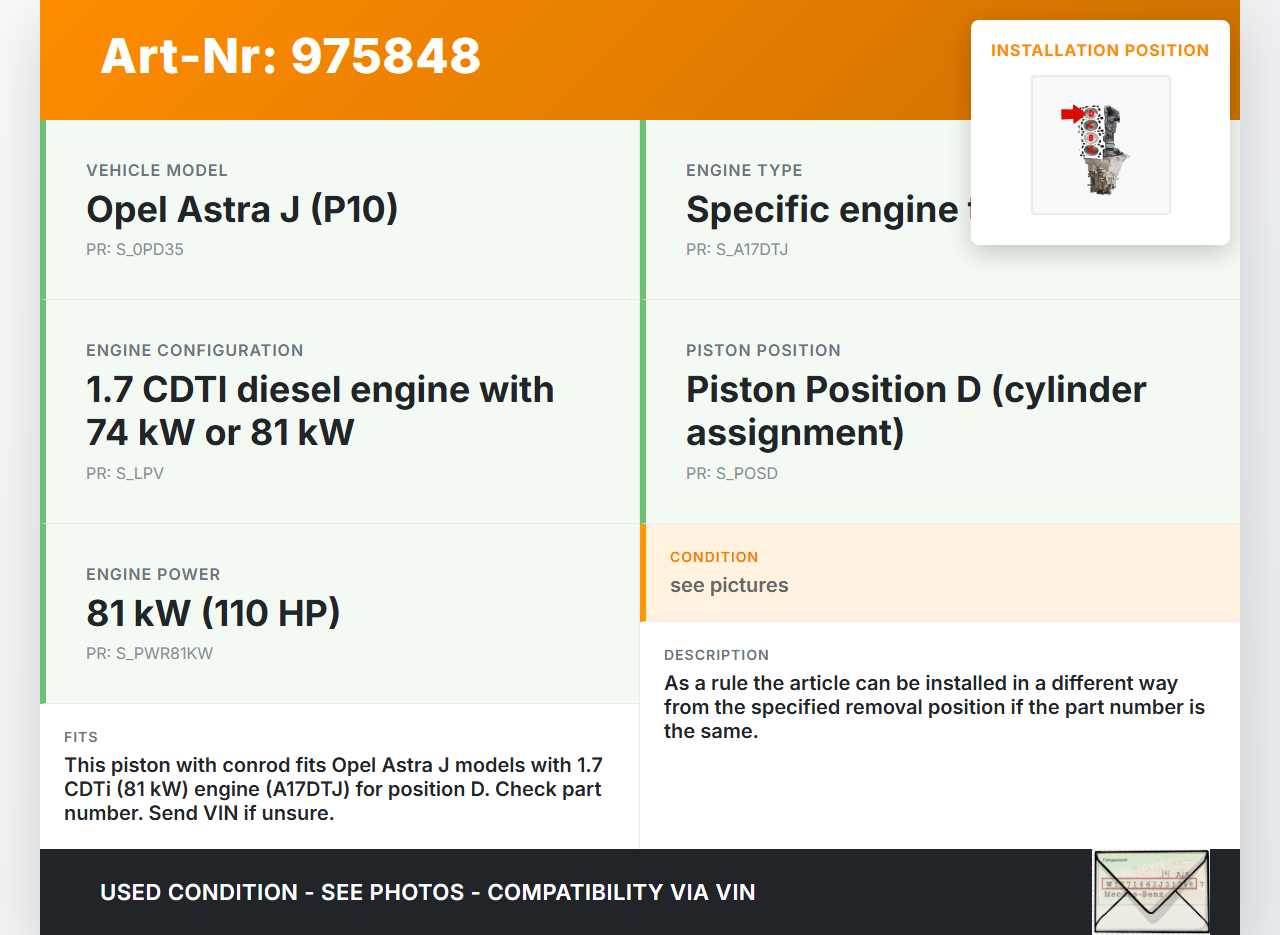Click the 'USED CONDITION - SEE PHOTOS' footer banner
The height and width of the screenshot is (935, 1280).
427,892
